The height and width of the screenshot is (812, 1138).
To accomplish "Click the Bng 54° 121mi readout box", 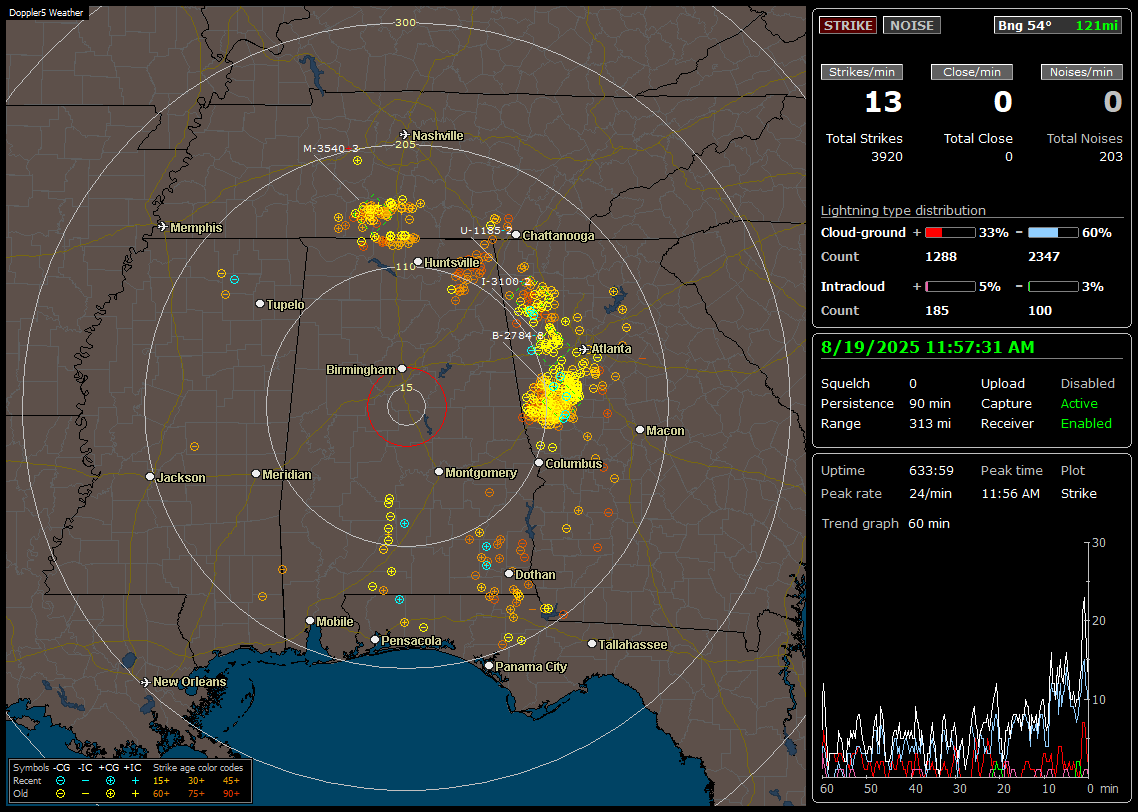I will 1058,25.
